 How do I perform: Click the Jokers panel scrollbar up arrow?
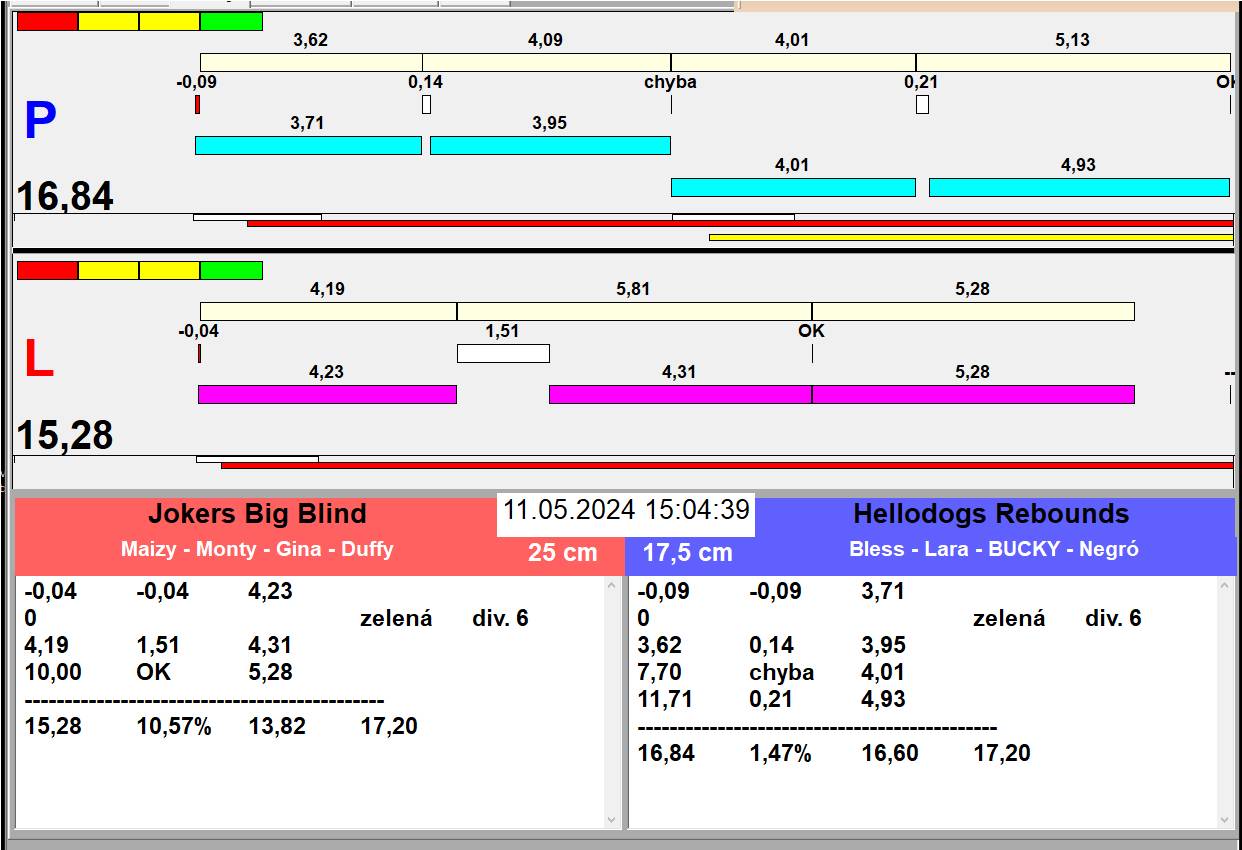tap(612, 586)
